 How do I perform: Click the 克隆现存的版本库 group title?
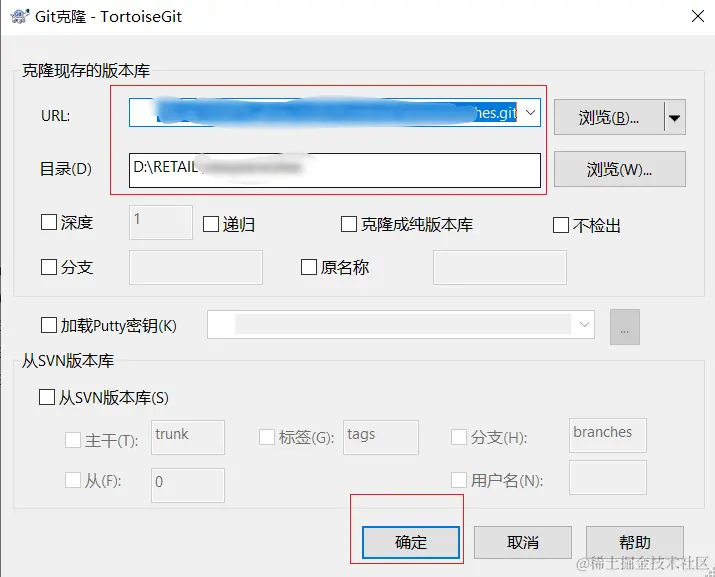86,71
